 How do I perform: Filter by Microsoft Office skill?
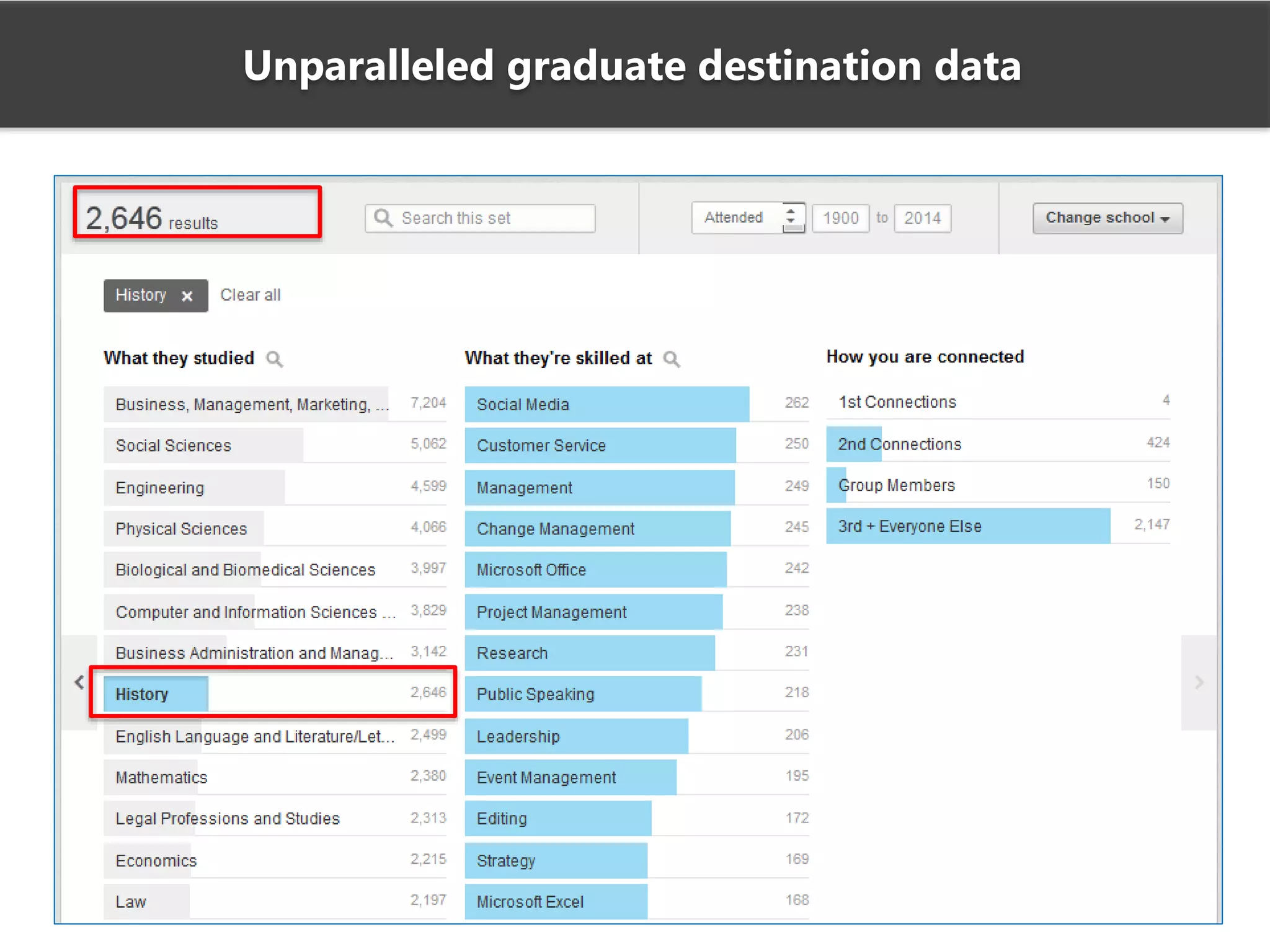click(x=637, y=569)
